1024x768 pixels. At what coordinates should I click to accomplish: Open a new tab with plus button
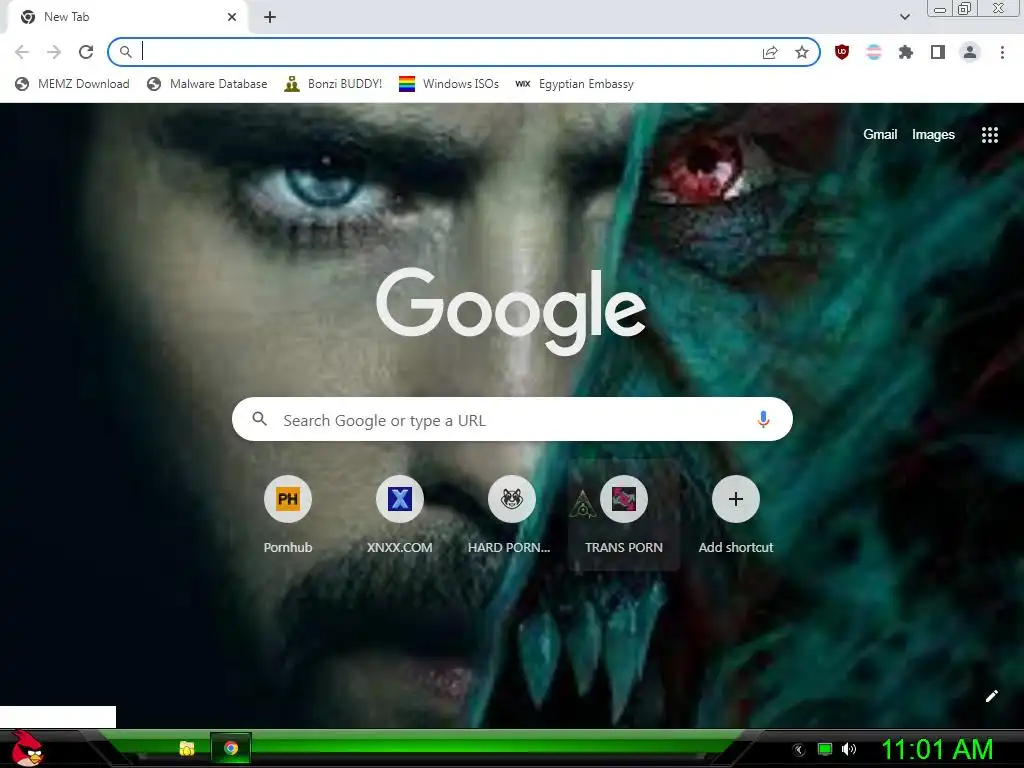[270, 17]
